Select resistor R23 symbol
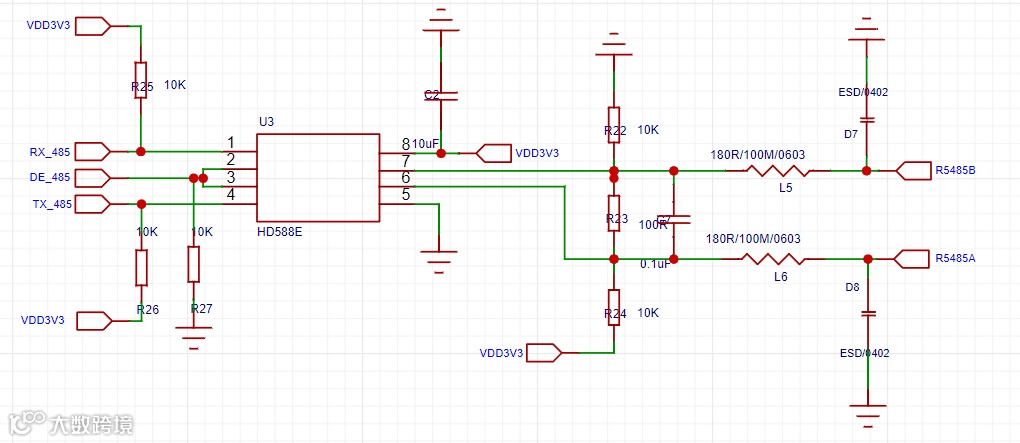The height and width of the screenshot is (443, 1020). click(613, 213)
